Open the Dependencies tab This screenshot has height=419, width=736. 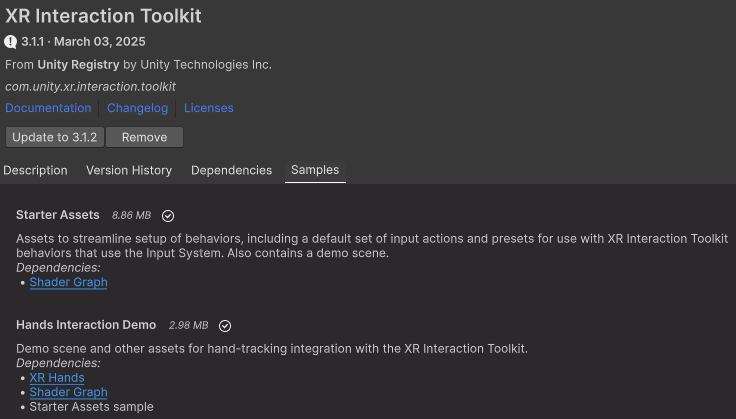pos(231,170)
